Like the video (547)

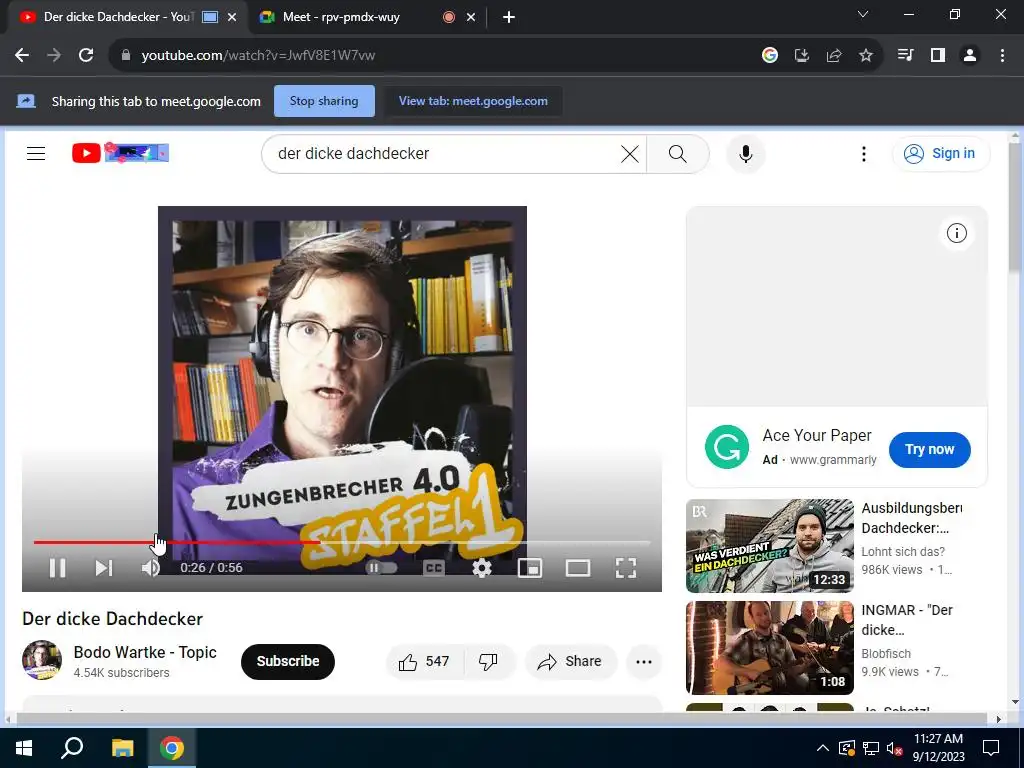[424, 662]
